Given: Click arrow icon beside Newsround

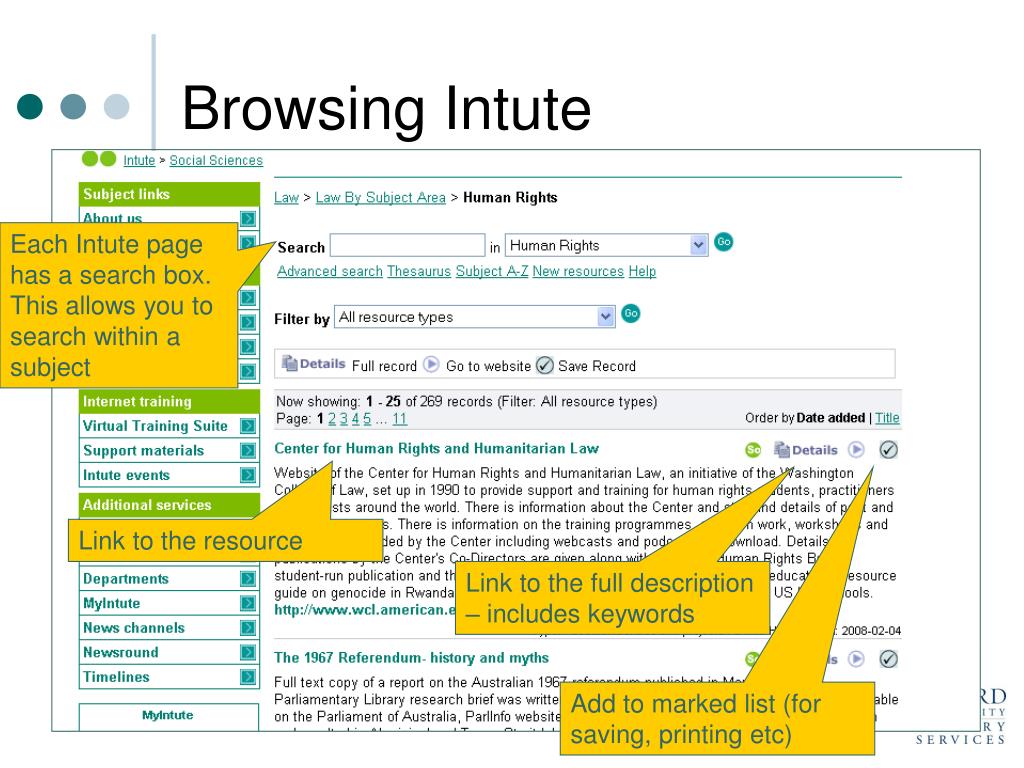Looking at the screenshot, I should point(248,652).
